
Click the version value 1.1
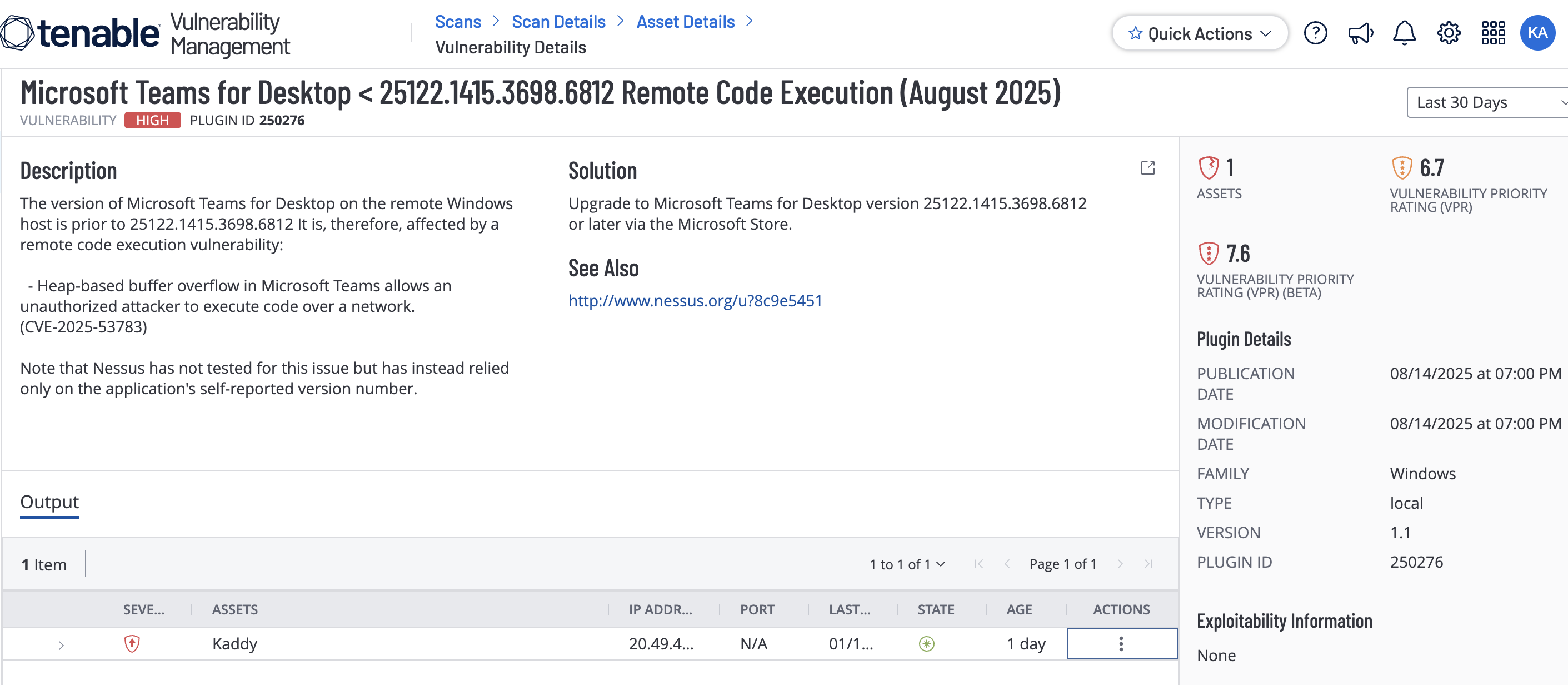pos(1400,533)
